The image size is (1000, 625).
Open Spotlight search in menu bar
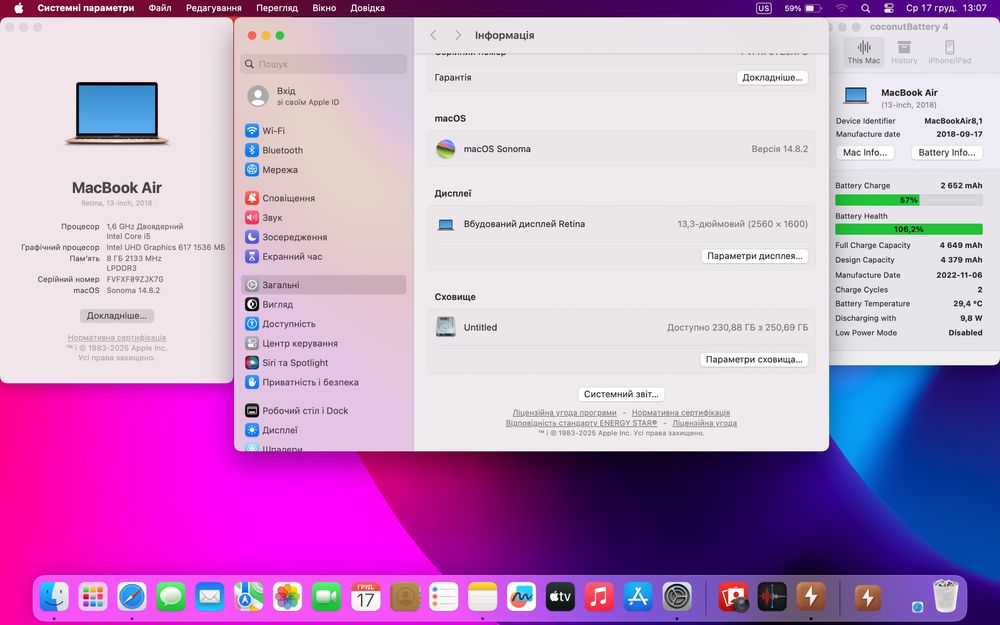865,8
